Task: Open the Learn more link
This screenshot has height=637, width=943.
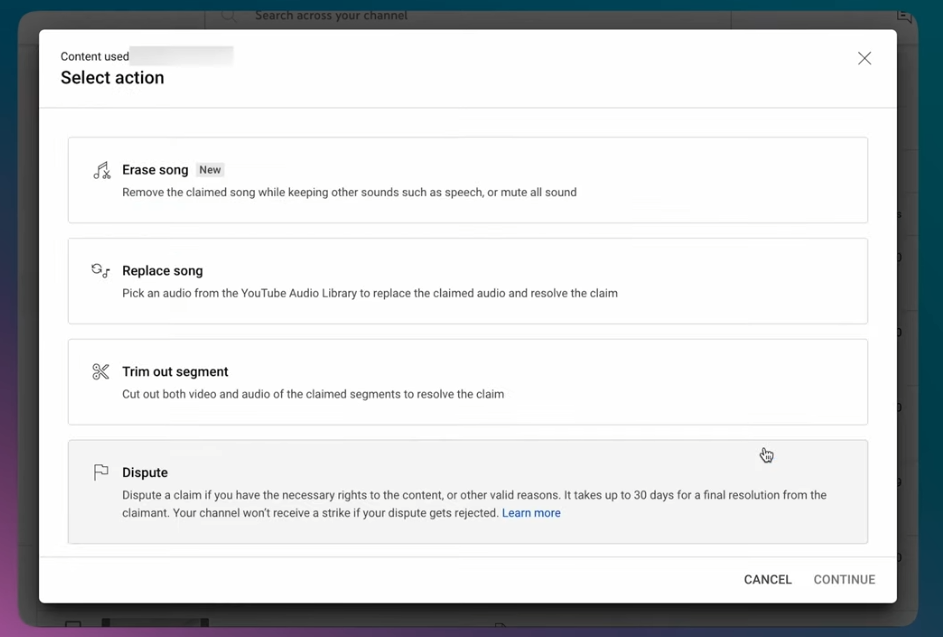Action: 531,513
